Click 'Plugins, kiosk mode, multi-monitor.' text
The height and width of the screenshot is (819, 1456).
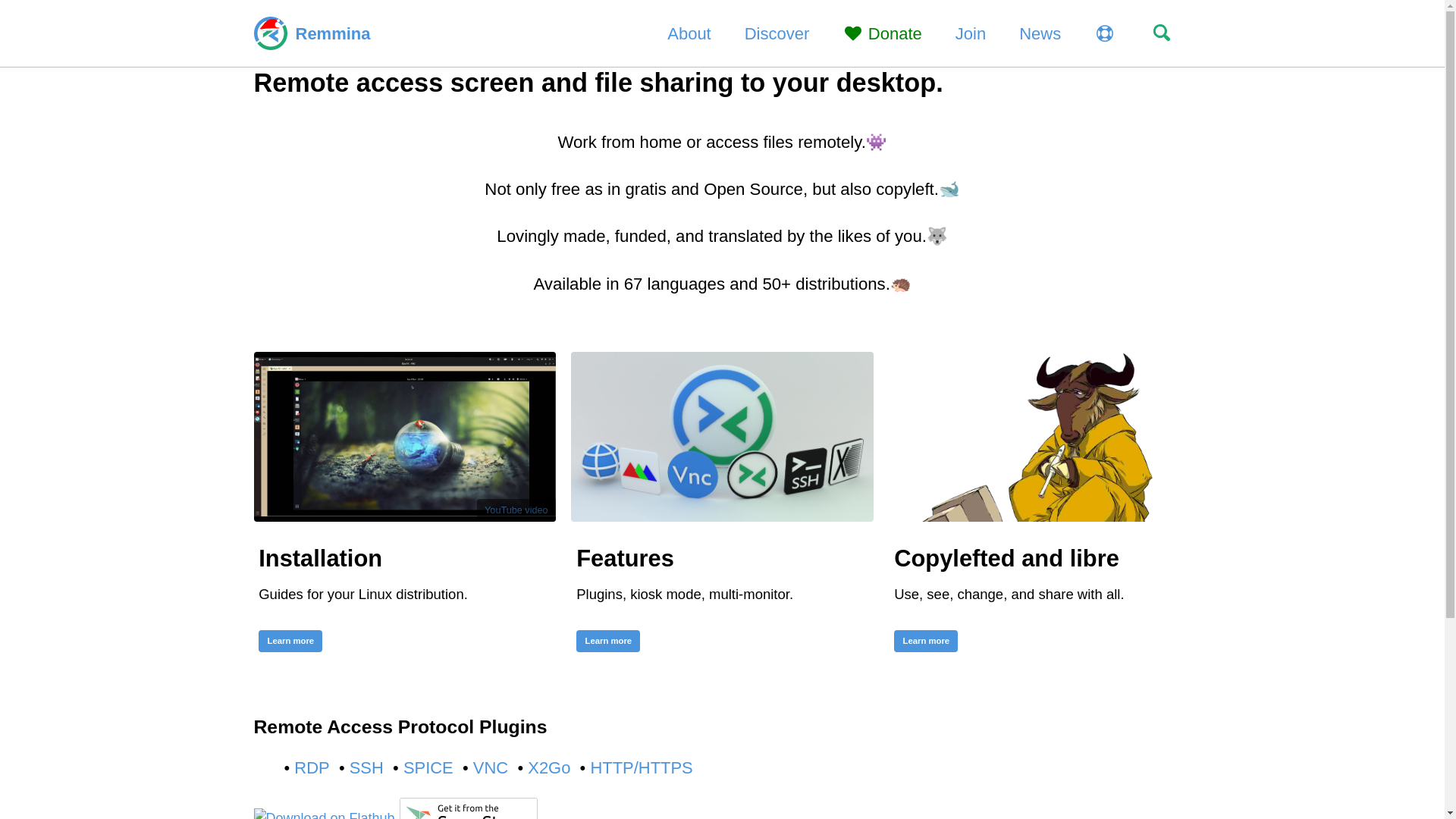point(684,595)
